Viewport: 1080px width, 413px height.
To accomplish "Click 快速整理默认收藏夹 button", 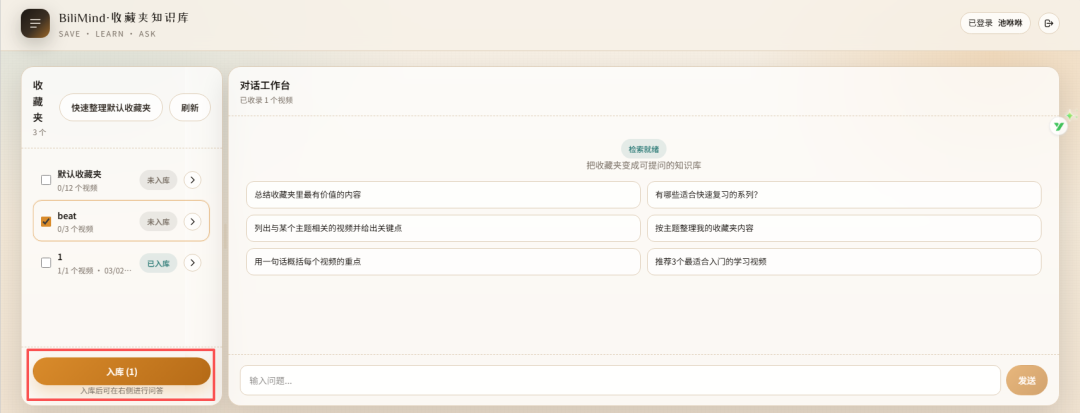I will [x=111, y=107].
